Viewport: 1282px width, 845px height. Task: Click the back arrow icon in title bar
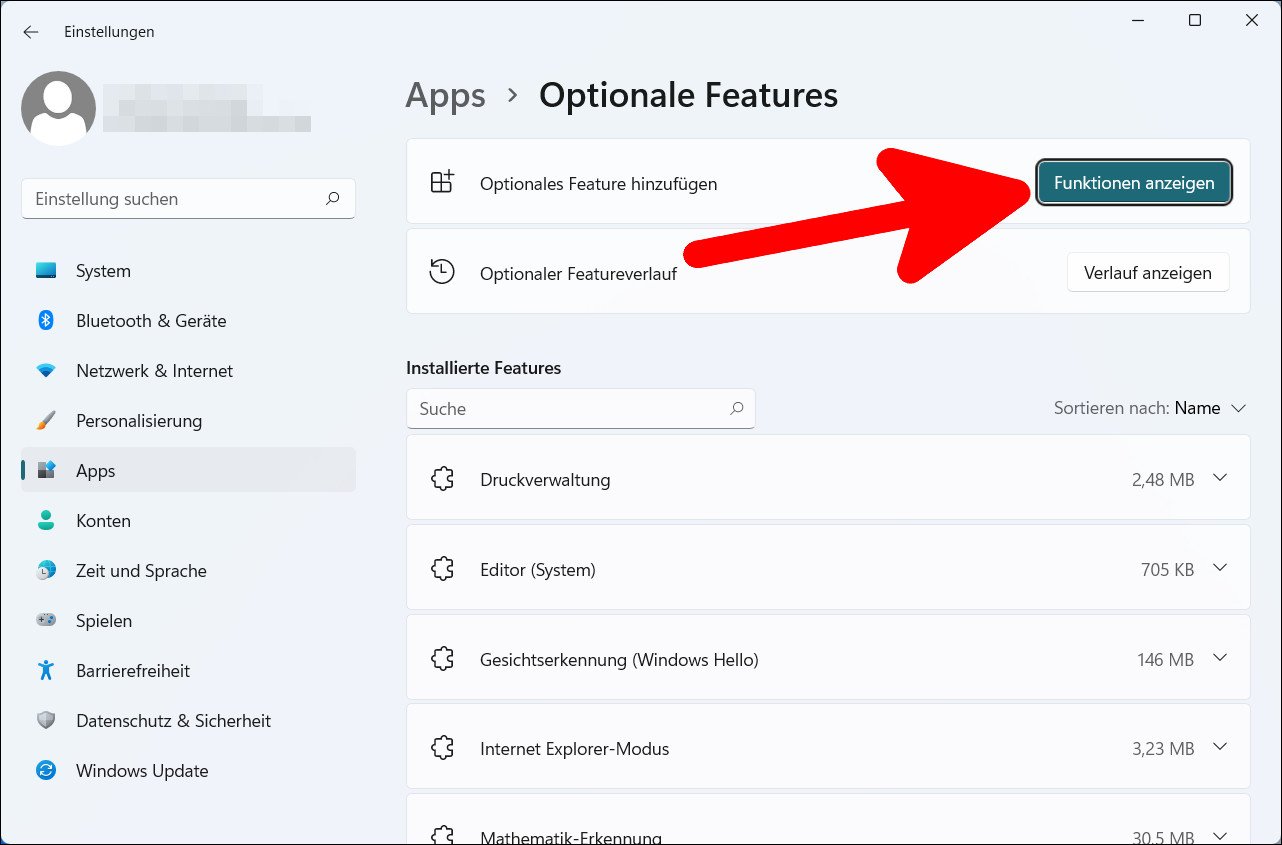tap(31, 32)
